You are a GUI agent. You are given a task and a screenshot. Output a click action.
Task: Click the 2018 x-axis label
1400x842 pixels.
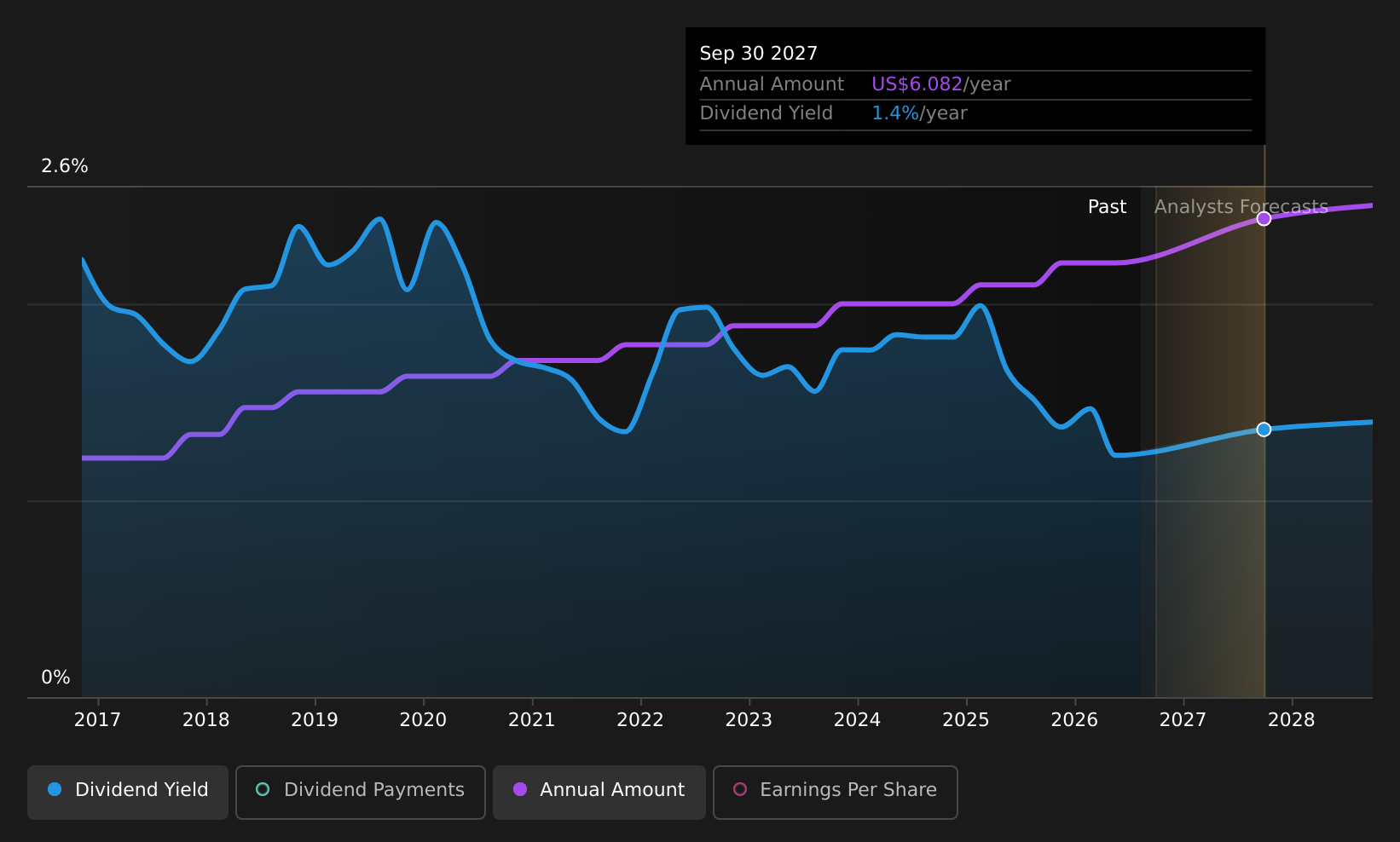[x=206, y=720]
